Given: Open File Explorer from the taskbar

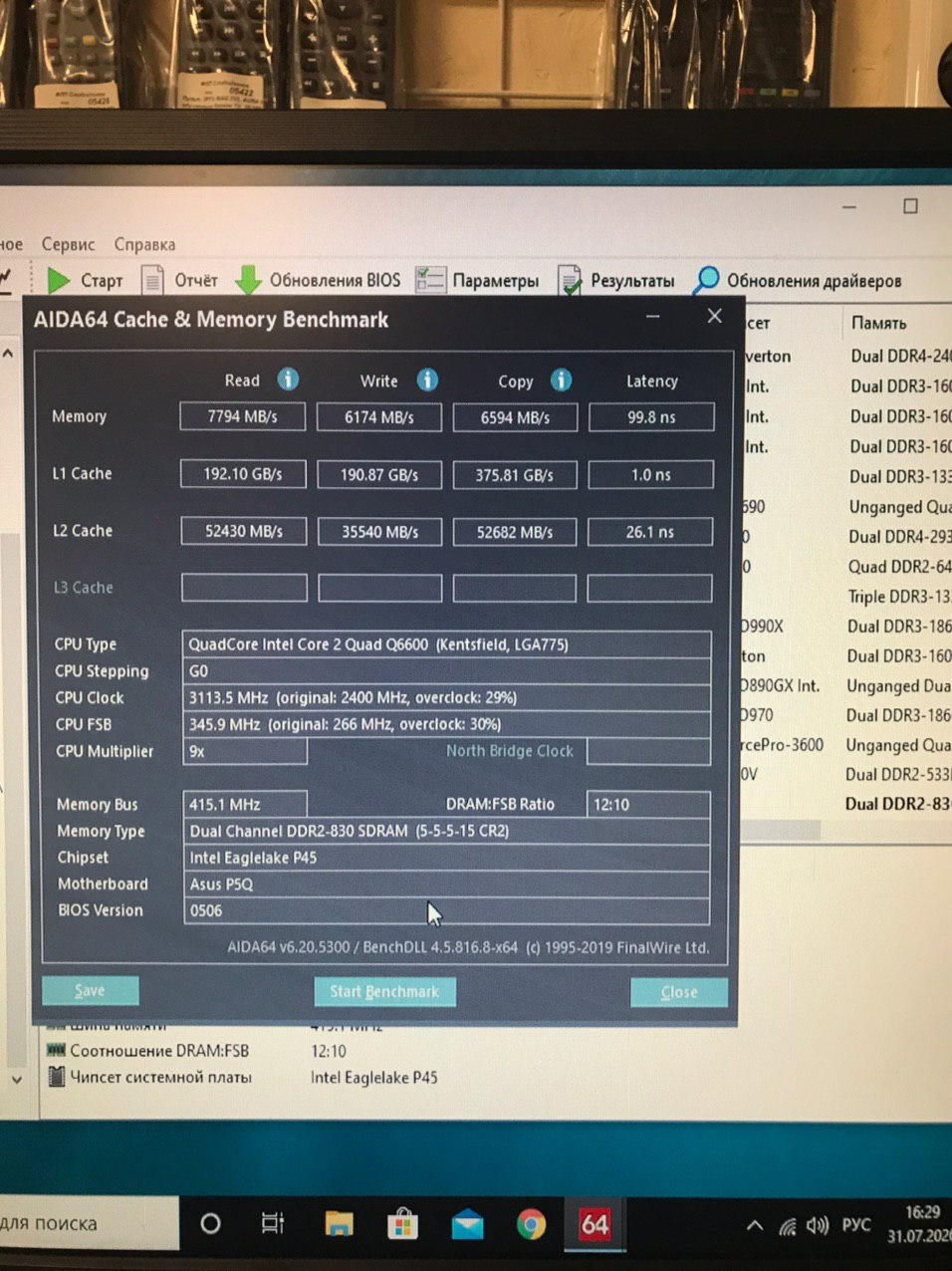Looking at the screenshot, I should coord(339,1223).
